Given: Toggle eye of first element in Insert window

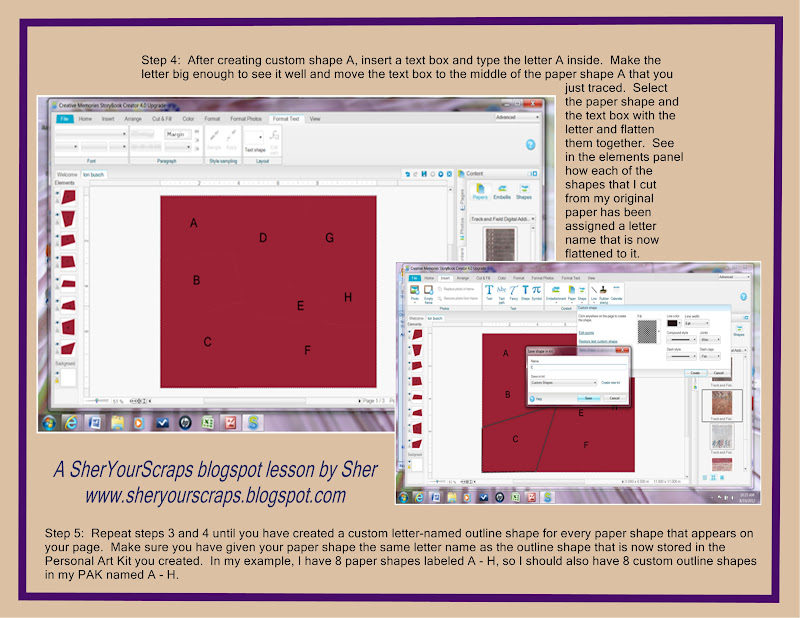Looking at the screenshot, I should [x=409, y=332].
